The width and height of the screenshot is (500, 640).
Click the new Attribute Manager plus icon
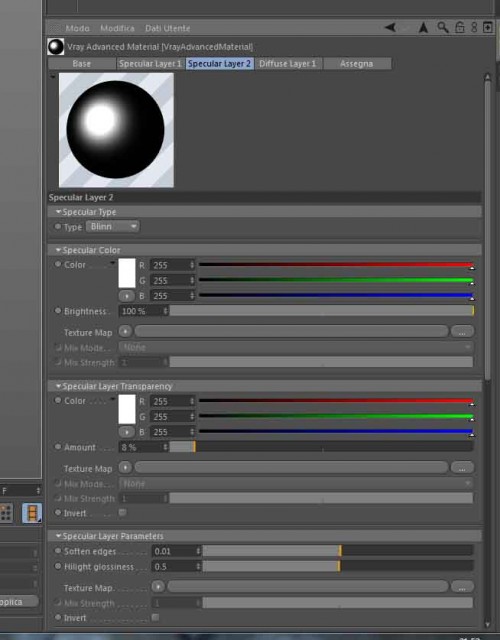488,27
